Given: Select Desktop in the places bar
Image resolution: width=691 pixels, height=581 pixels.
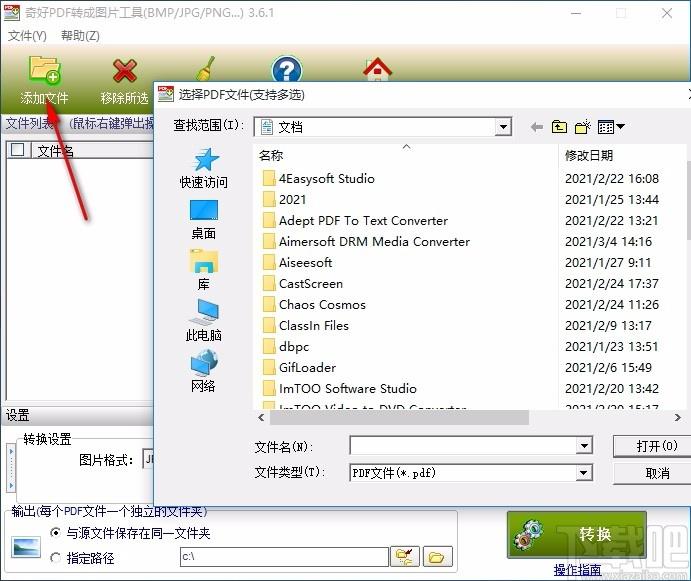Looking at the screenshot, I should point(204,220).
